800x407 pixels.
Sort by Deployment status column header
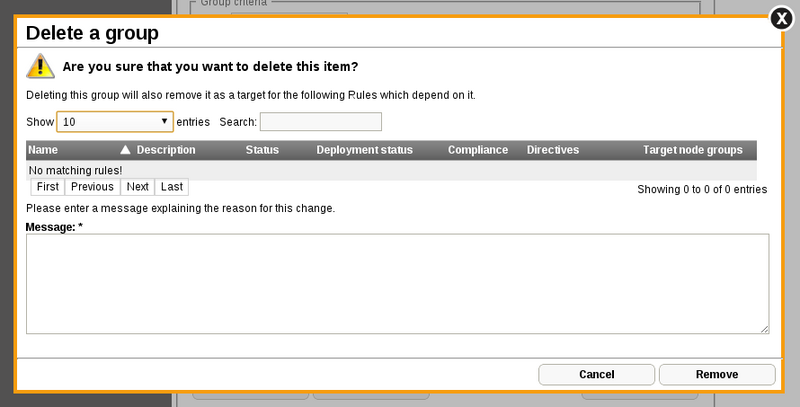pos(364,150)
